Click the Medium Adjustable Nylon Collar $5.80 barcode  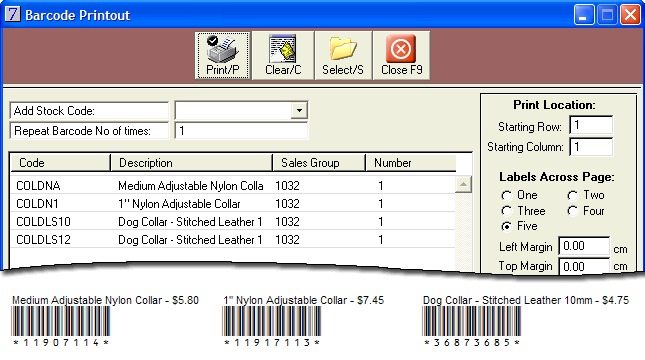pyautogui.click(x=61, y=321)
